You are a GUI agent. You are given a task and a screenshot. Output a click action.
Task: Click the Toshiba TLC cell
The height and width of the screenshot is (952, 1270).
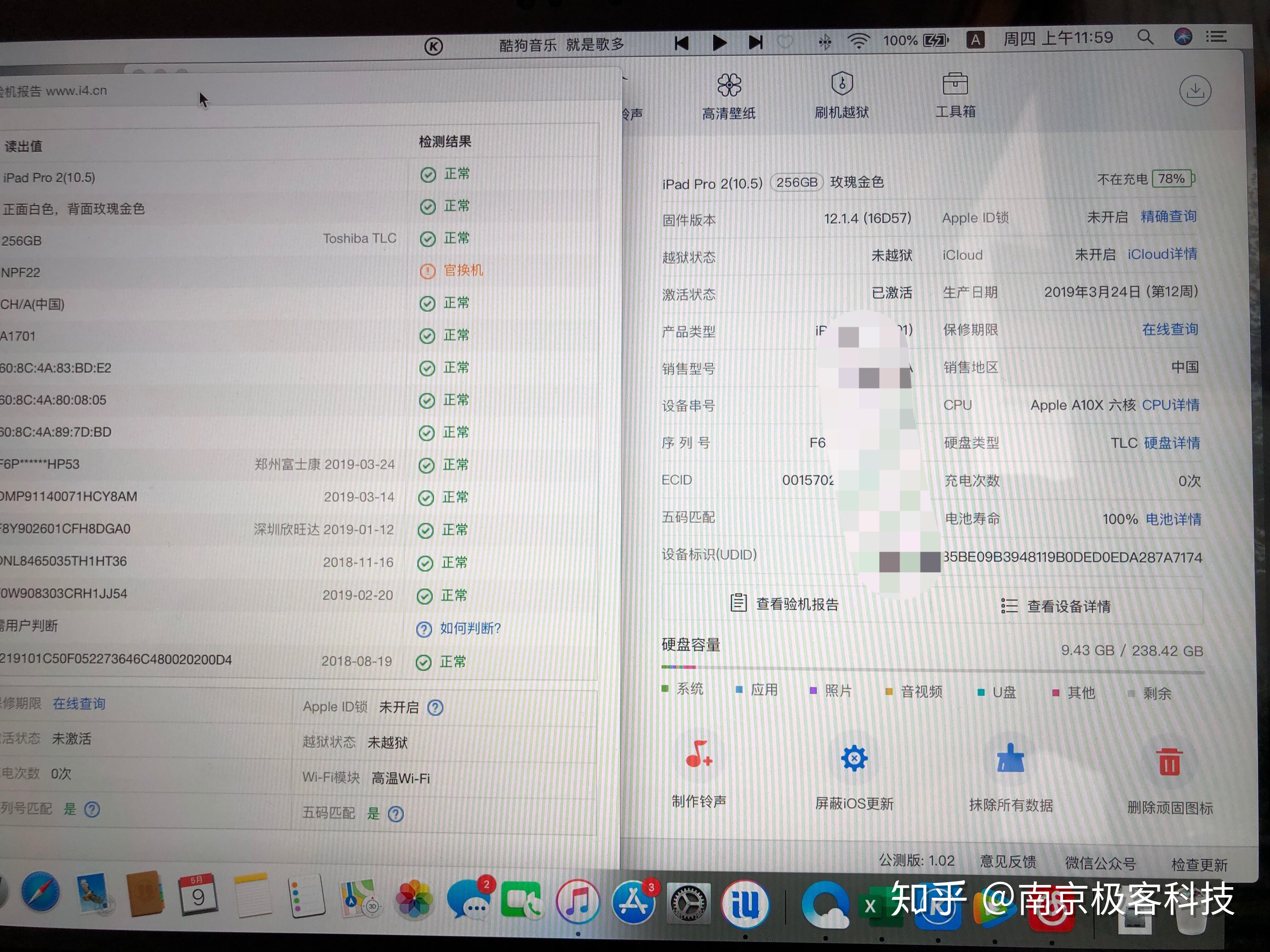pyautogui.click(x=359, y=238)
